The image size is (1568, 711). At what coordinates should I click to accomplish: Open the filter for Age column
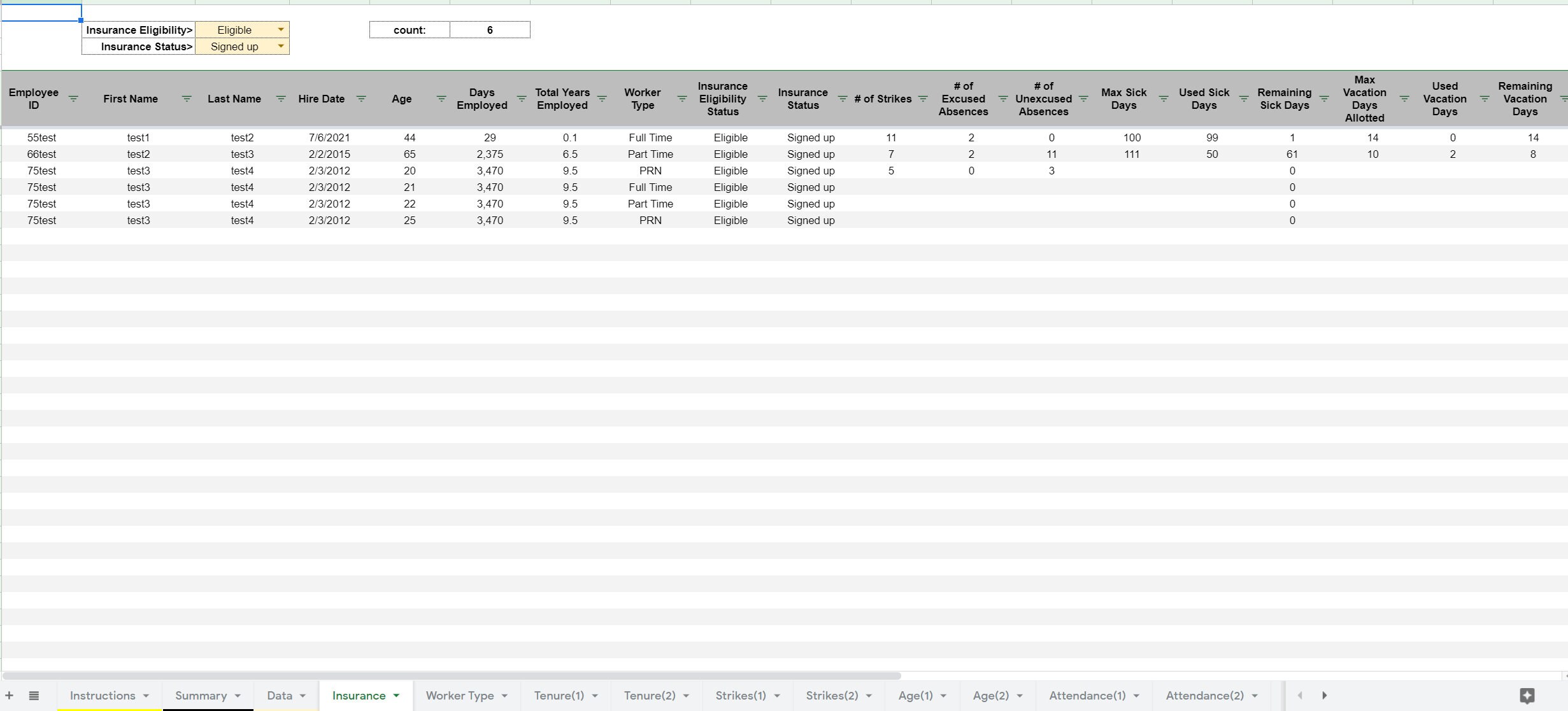pyautogui.click(x=441, y=99)
